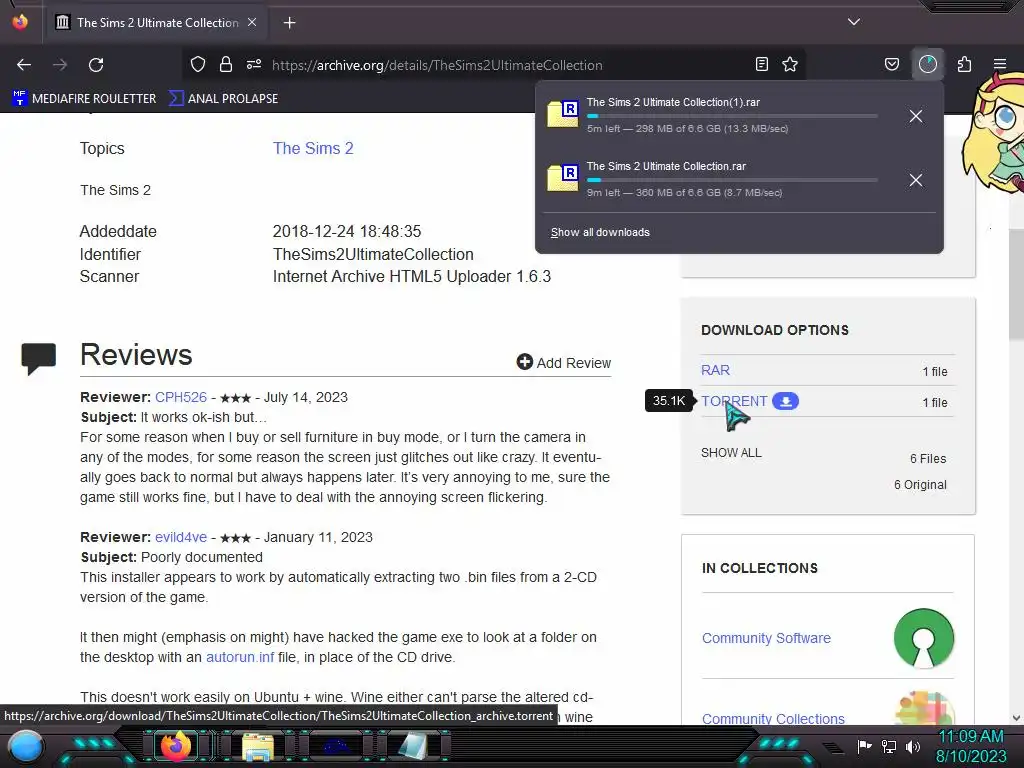Click Addeddate value 2018-12-24 18:48:35
The image size is (1024, 768).
(x=347, y=231)
